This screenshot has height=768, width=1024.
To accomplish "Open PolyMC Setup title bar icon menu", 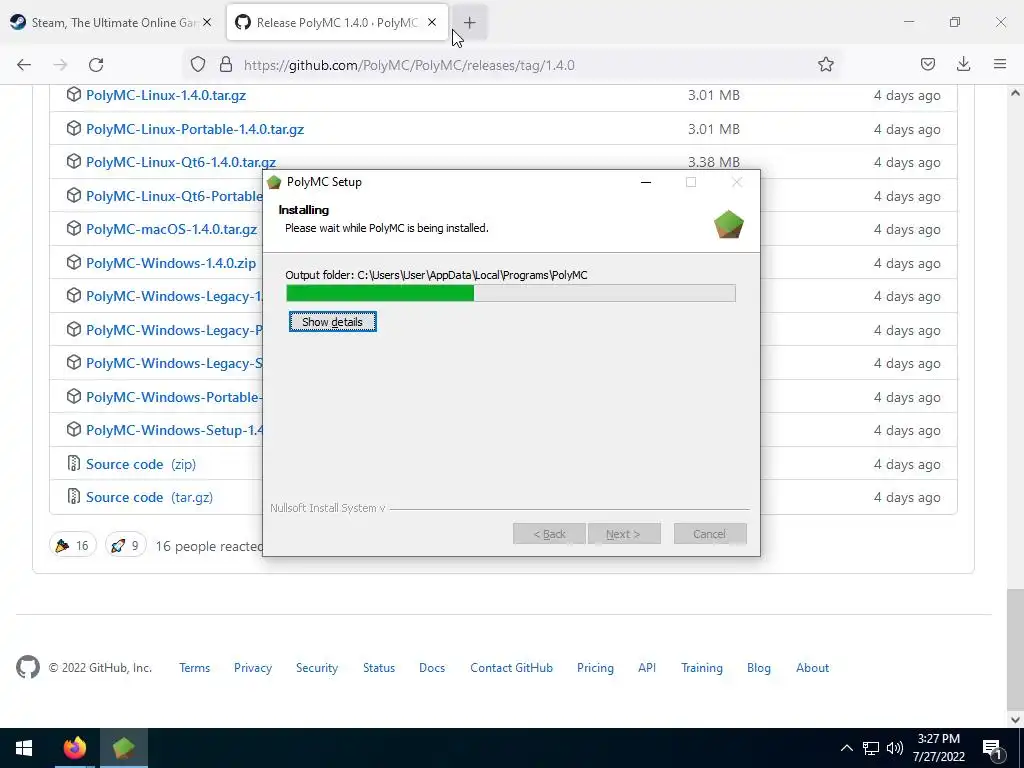I will (274, 182).
